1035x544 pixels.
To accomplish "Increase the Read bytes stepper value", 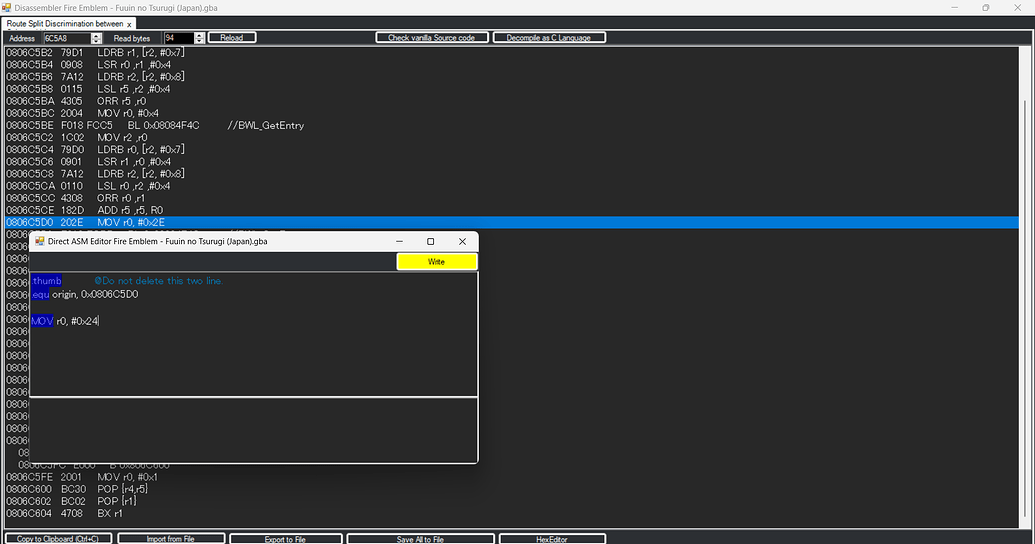I will click(x=200, y=36).
